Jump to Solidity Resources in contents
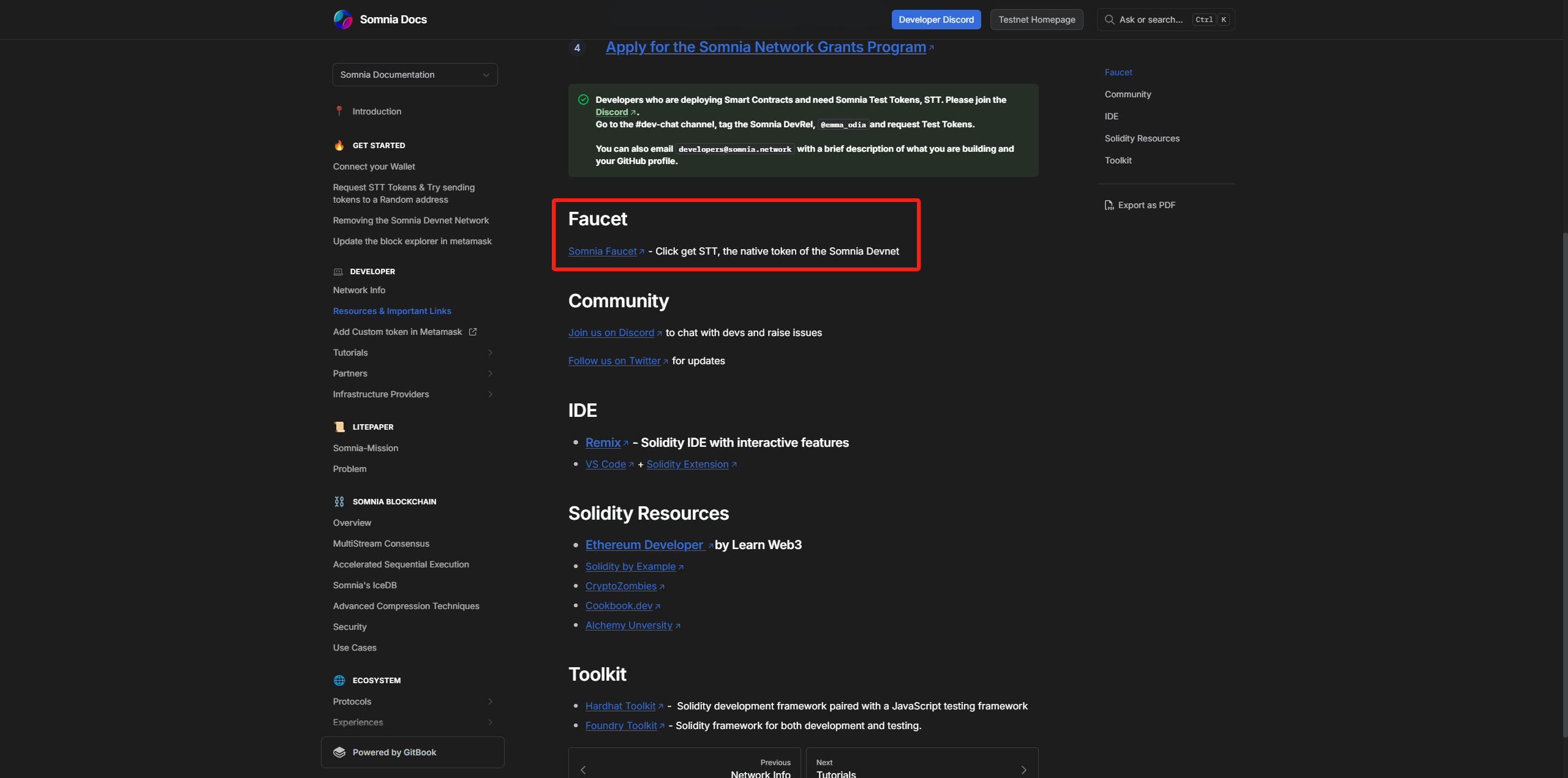 point(1142,138)
